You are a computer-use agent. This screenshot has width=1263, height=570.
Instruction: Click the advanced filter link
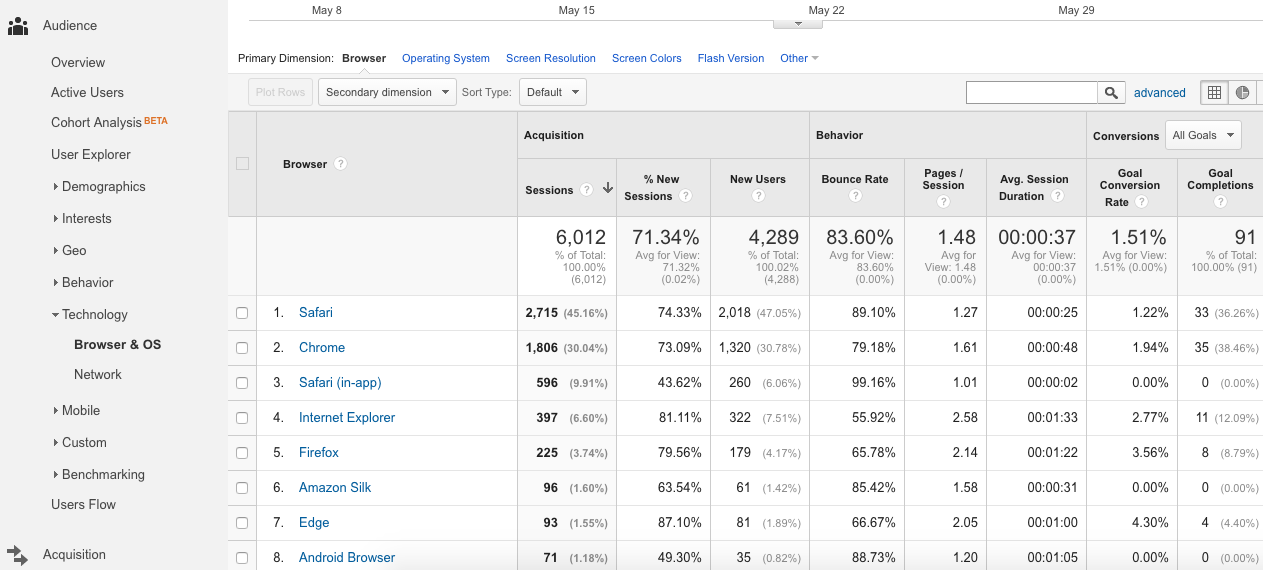click(x=1159, y=93)
